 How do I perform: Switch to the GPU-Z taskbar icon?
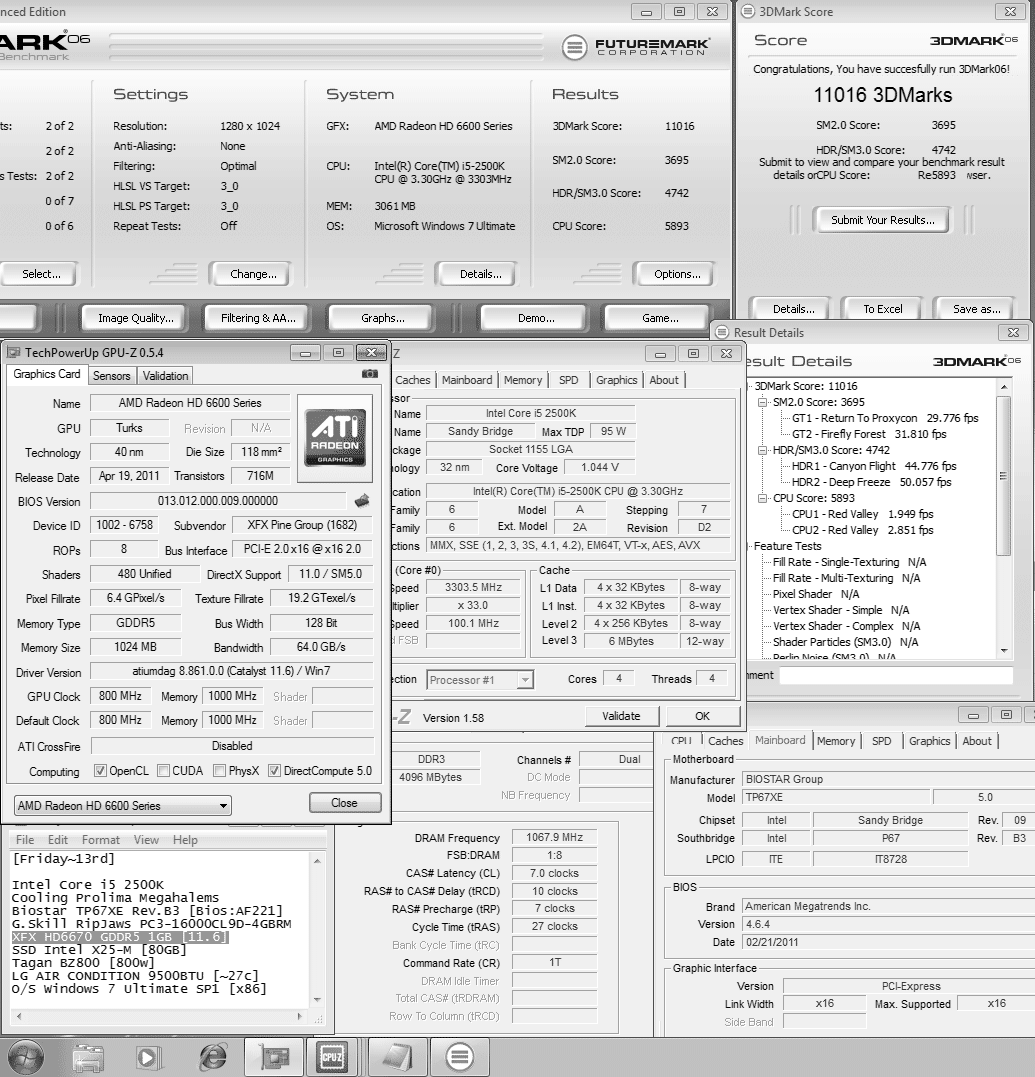pos(275,1057)
